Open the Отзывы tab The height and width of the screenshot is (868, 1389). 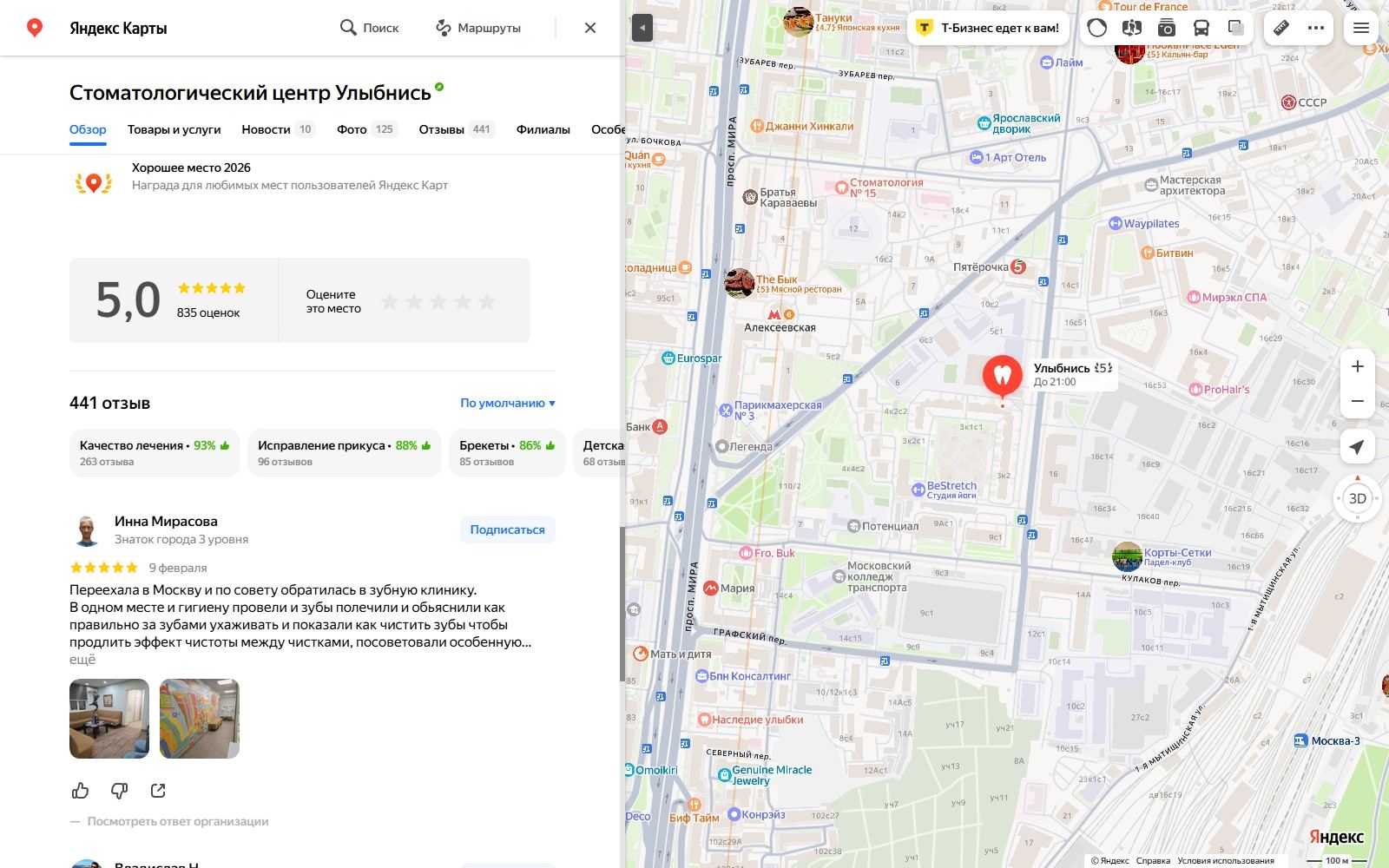point(457,129)
